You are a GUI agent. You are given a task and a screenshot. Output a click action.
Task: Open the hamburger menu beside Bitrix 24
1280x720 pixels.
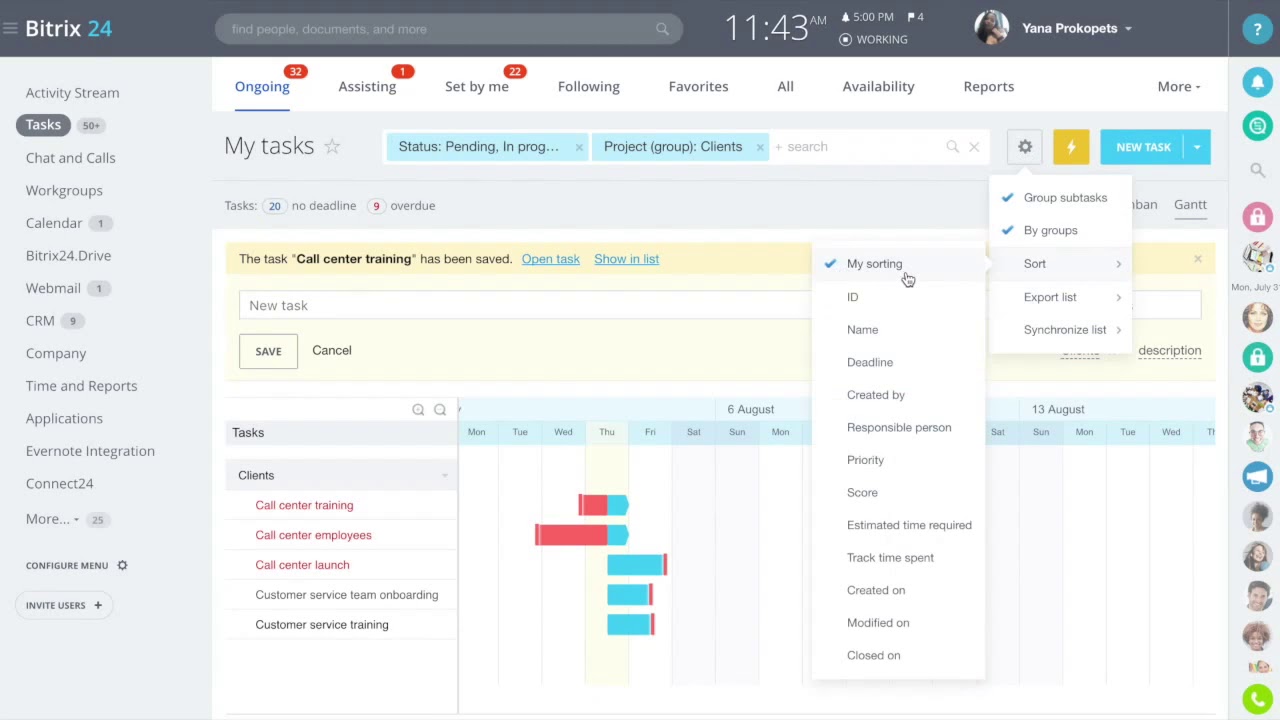(x=10, y=29)
